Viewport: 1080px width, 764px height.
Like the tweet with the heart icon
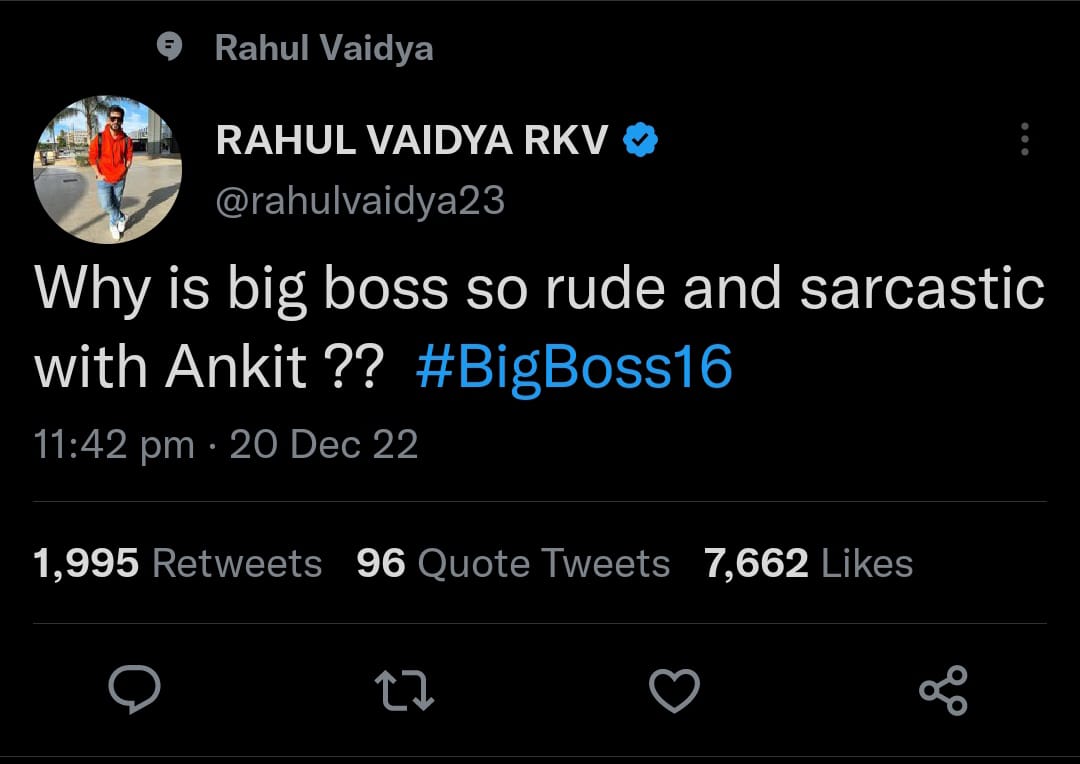point(675,690)
